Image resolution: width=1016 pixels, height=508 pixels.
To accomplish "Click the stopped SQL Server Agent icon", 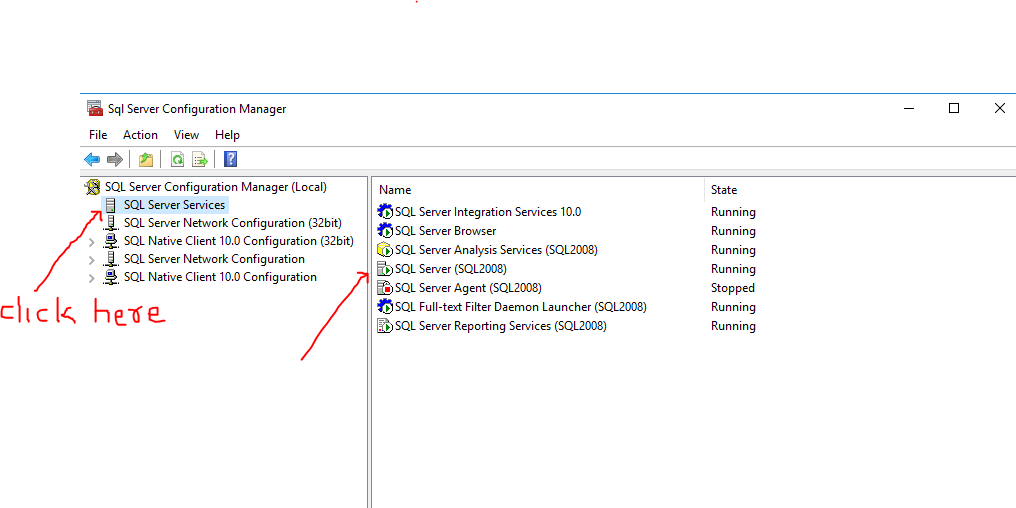I will (x=385, y=288).
